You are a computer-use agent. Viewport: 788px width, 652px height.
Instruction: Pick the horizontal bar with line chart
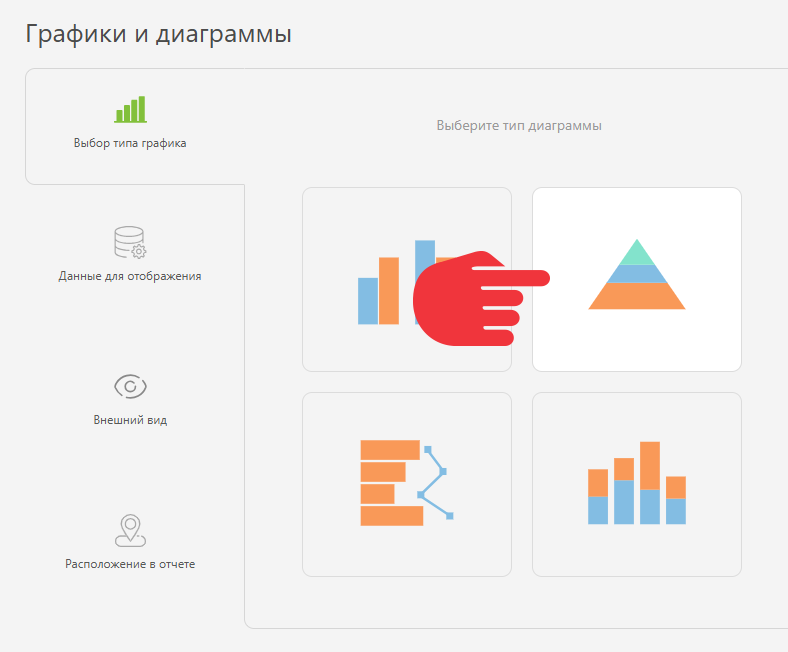(407, 484)
